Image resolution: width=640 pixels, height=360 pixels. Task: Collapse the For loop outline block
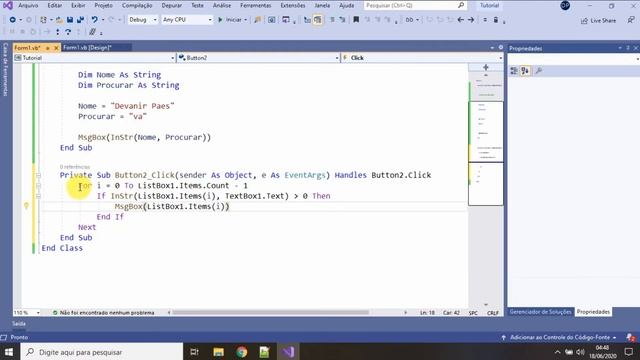tap(38, 186)
